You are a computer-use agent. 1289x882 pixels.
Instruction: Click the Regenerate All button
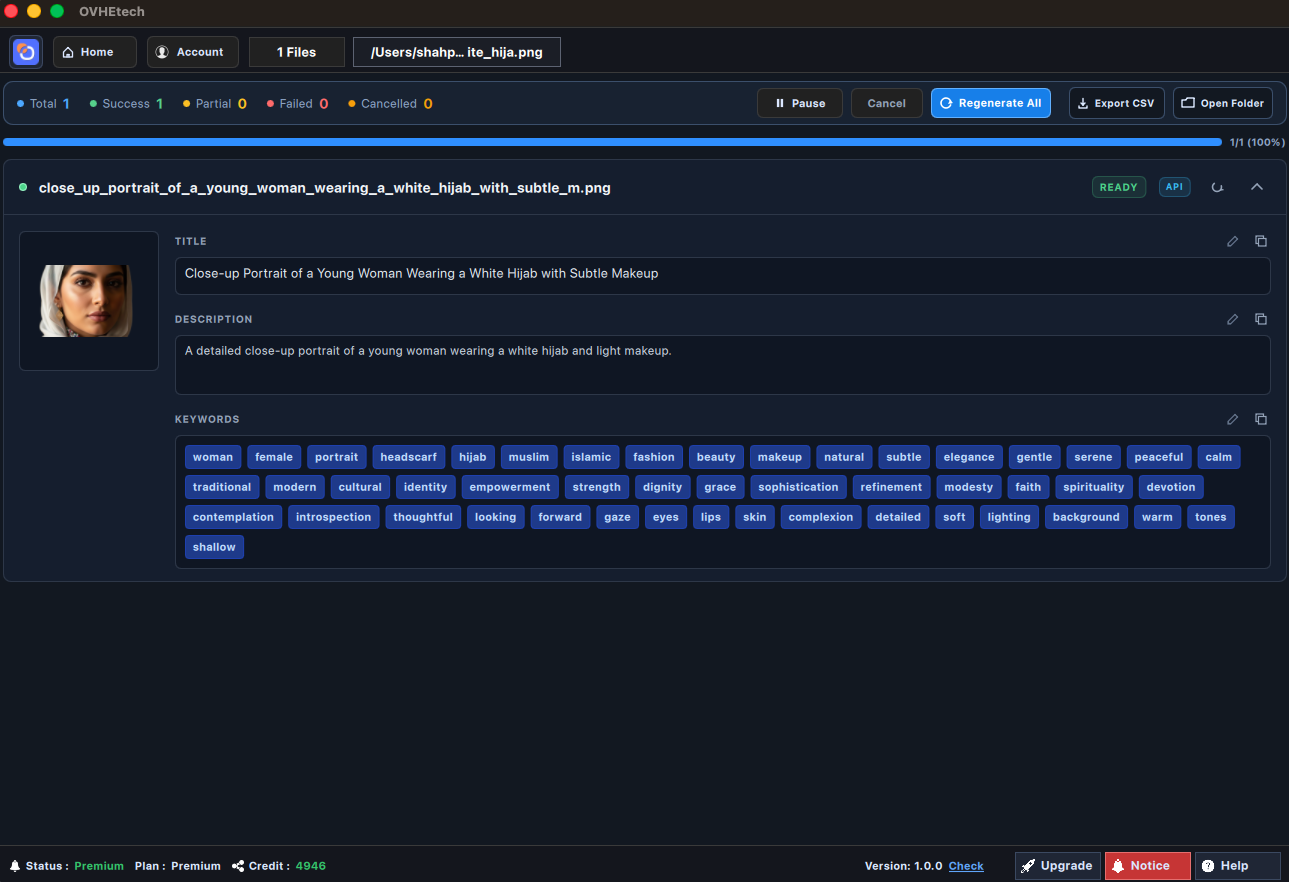[990, 103]
